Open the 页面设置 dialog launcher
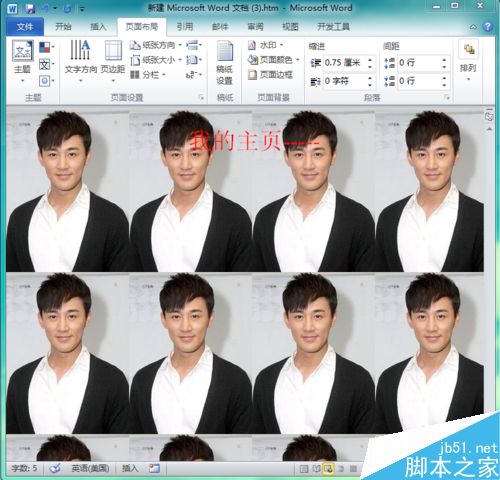 (x=201, y=97)
